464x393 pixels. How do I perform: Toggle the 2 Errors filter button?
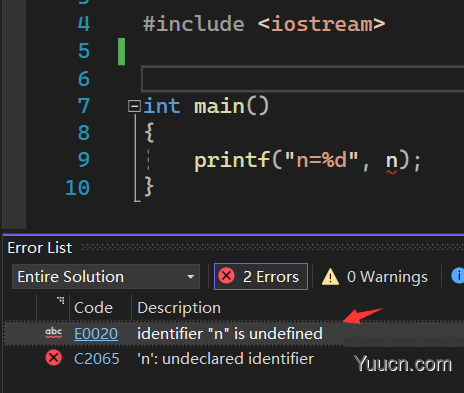tap(261, 277)
